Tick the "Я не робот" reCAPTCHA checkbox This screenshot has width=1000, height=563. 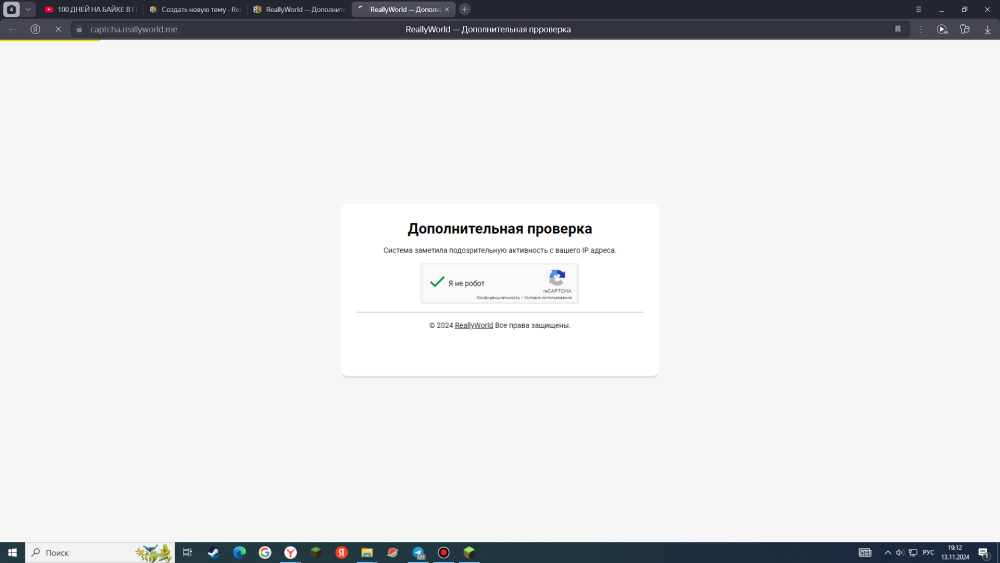pyautogui.click(x=437, y=282)
